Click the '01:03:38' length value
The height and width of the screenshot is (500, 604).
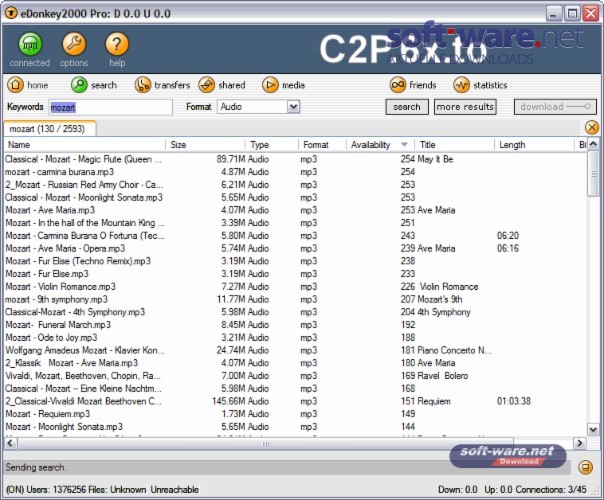(514, 401)
